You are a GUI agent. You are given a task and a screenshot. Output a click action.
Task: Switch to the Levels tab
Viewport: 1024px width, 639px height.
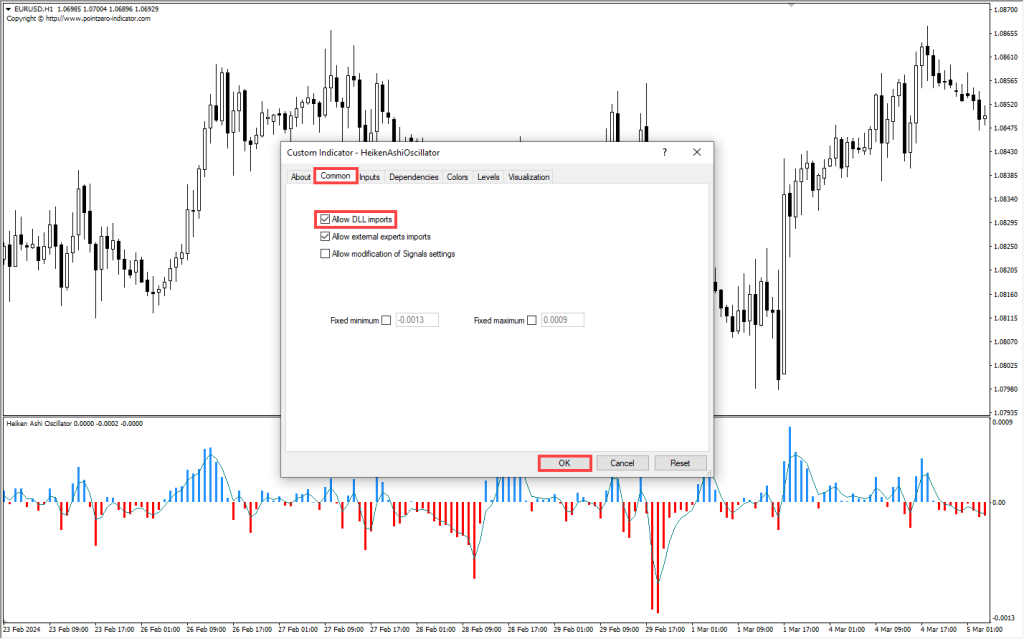pos(488,177)
